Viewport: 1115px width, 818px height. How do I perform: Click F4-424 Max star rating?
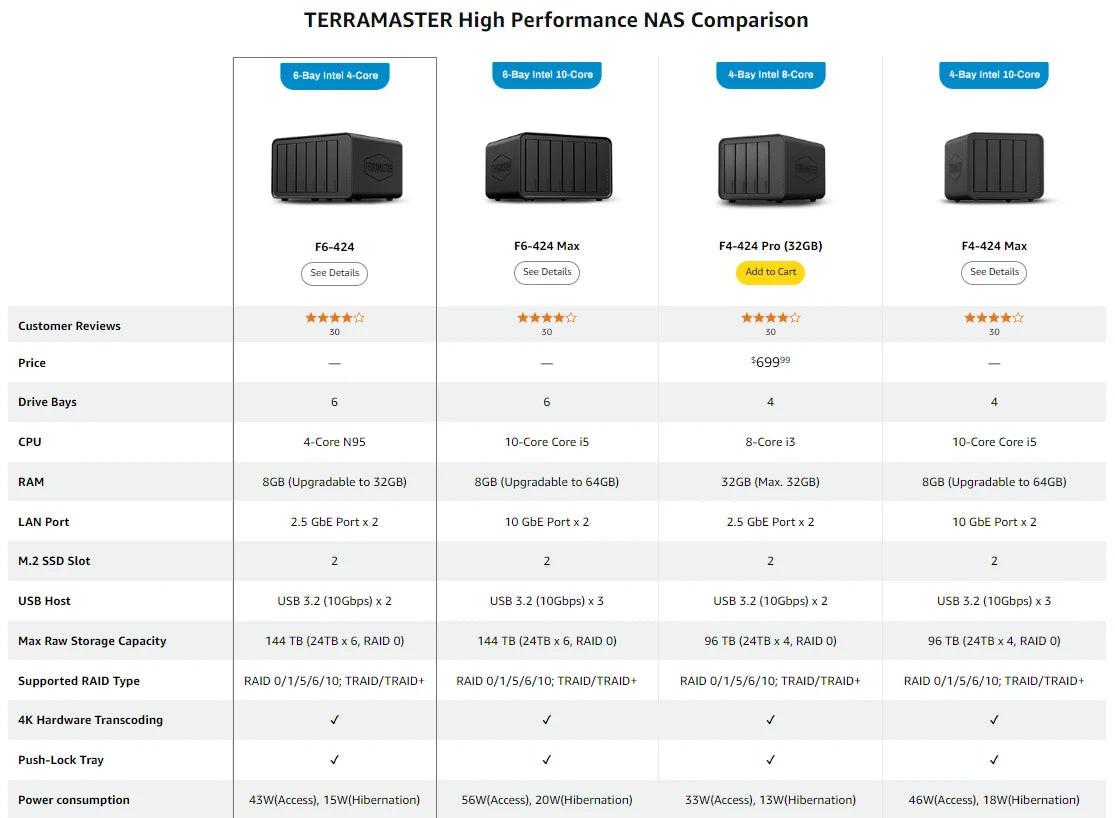[x=993, y=317]
